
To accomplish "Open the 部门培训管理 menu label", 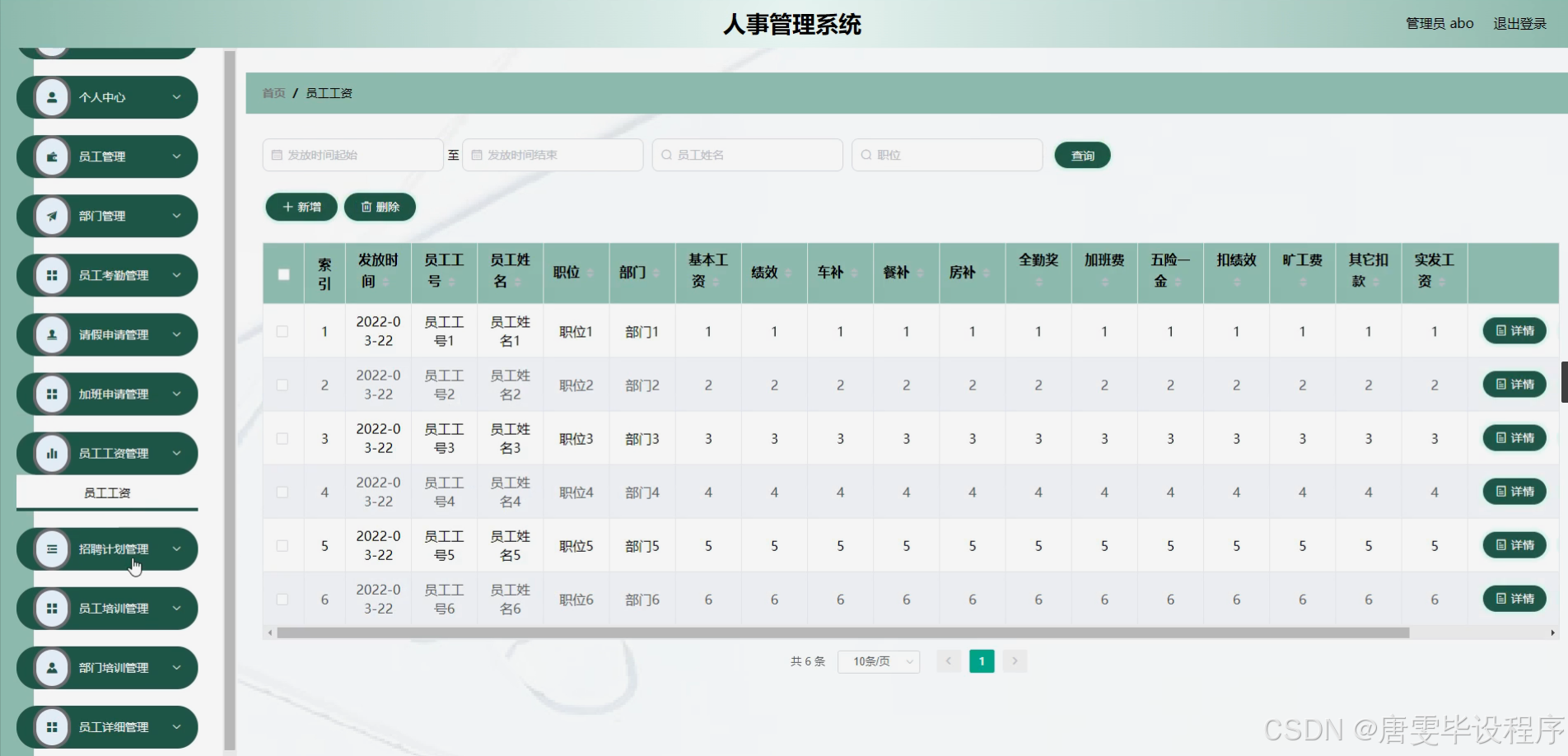I will [114, 668].
